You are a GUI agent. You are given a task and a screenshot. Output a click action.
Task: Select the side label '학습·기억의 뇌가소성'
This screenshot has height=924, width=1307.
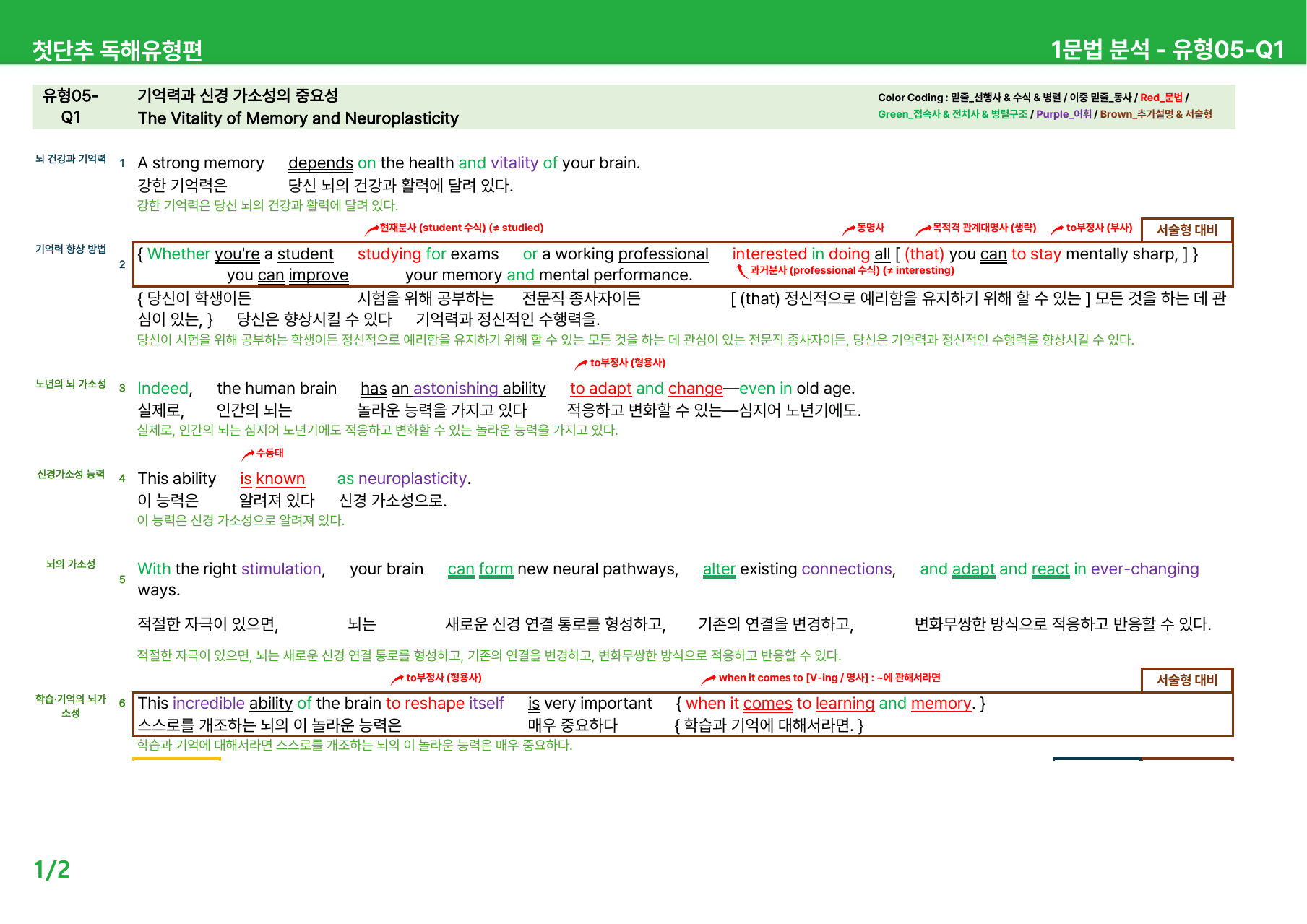point(71,706)
